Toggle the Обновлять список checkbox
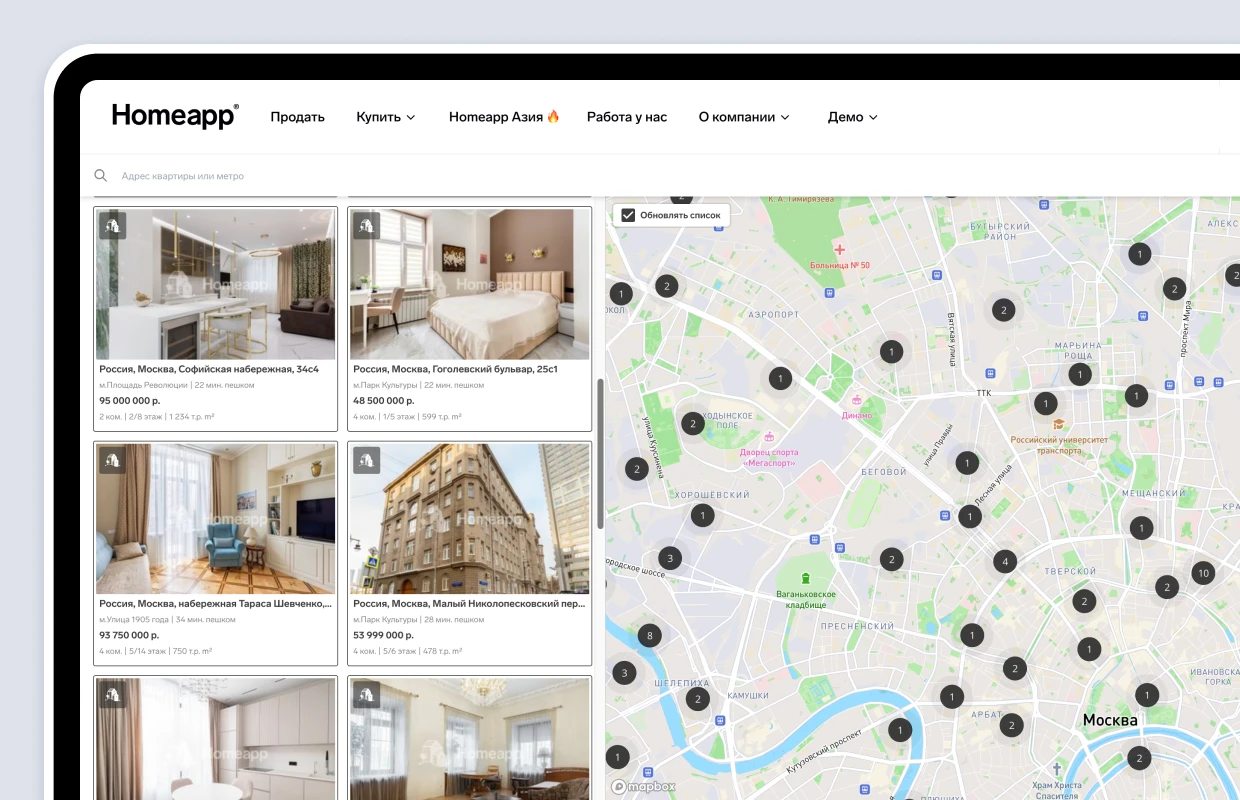The width and height of the screenshot is (1240, 800). [628, 215]
